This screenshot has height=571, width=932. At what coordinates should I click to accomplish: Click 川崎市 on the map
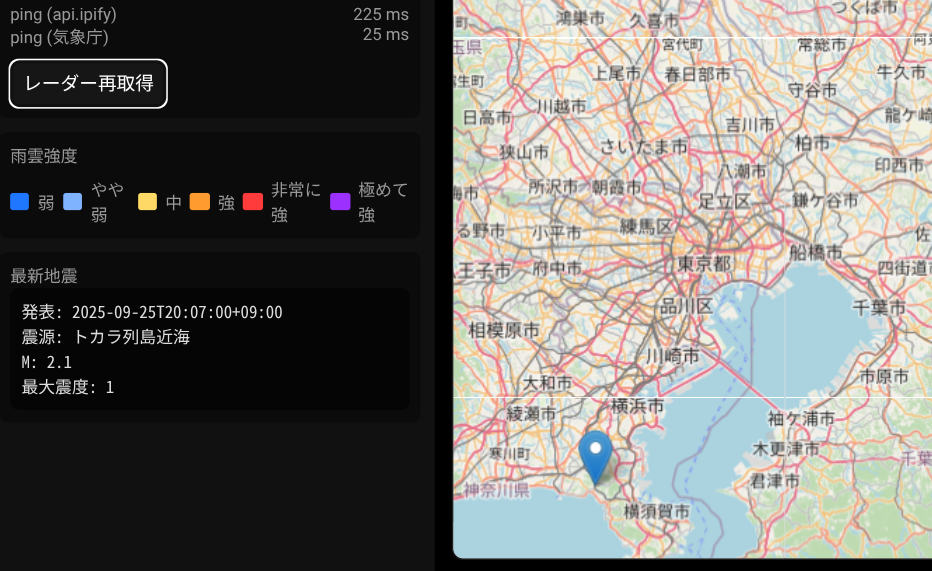pos(671,355)
